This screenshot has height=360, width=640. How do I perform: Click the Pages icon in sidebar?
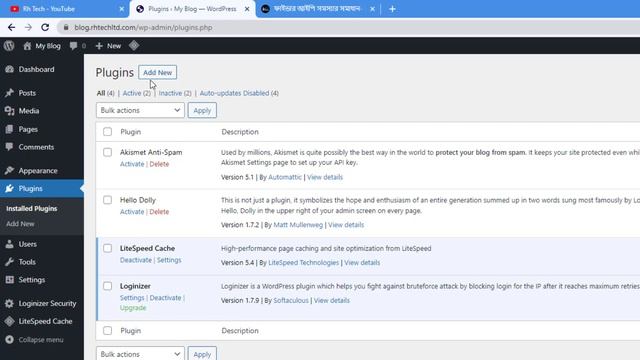[9, 129]
